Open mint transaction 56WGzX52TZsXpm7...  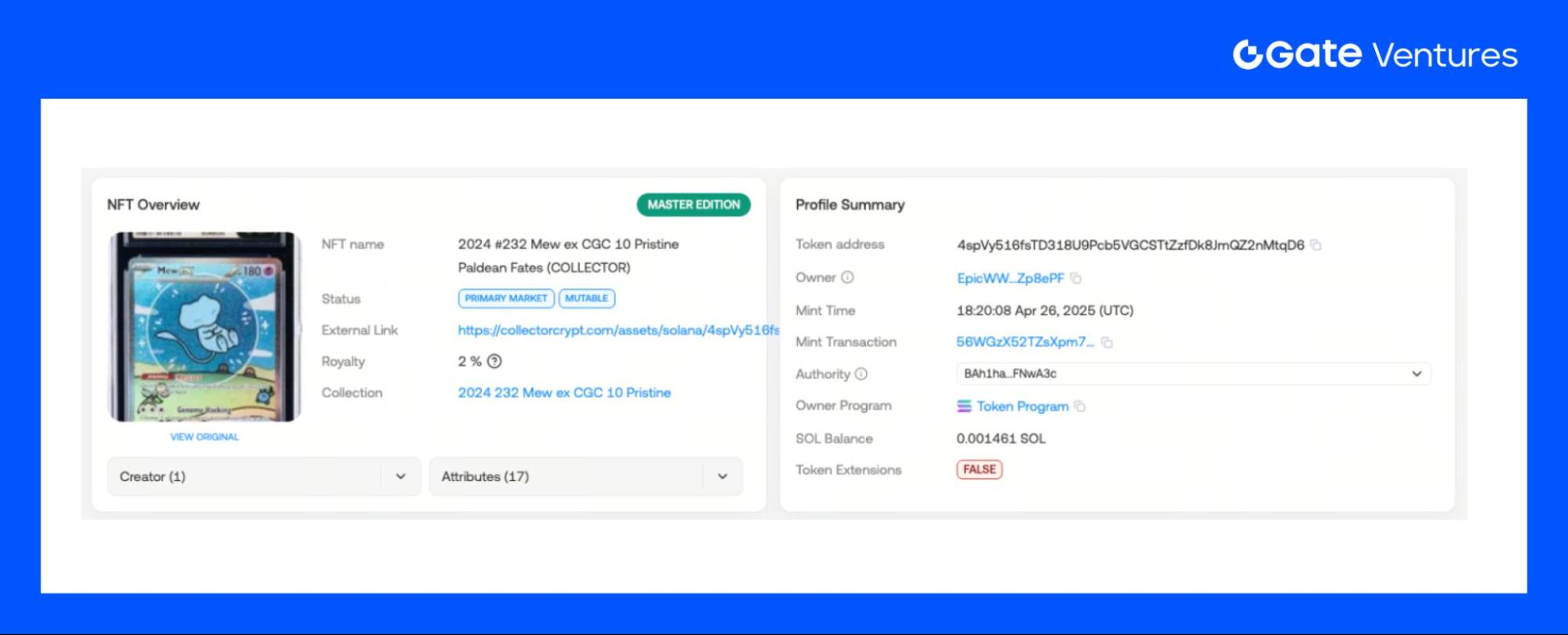click(1024, 341)
